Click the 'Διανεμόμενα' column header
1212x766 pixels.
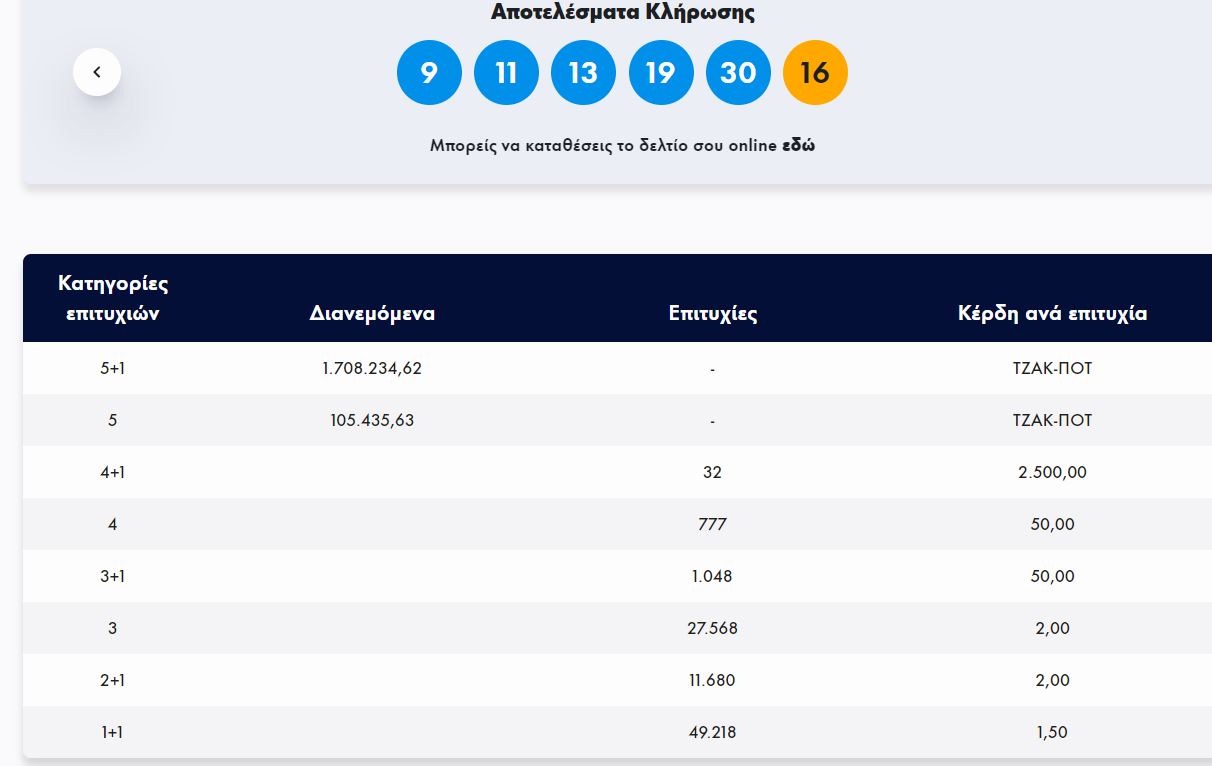372,313
